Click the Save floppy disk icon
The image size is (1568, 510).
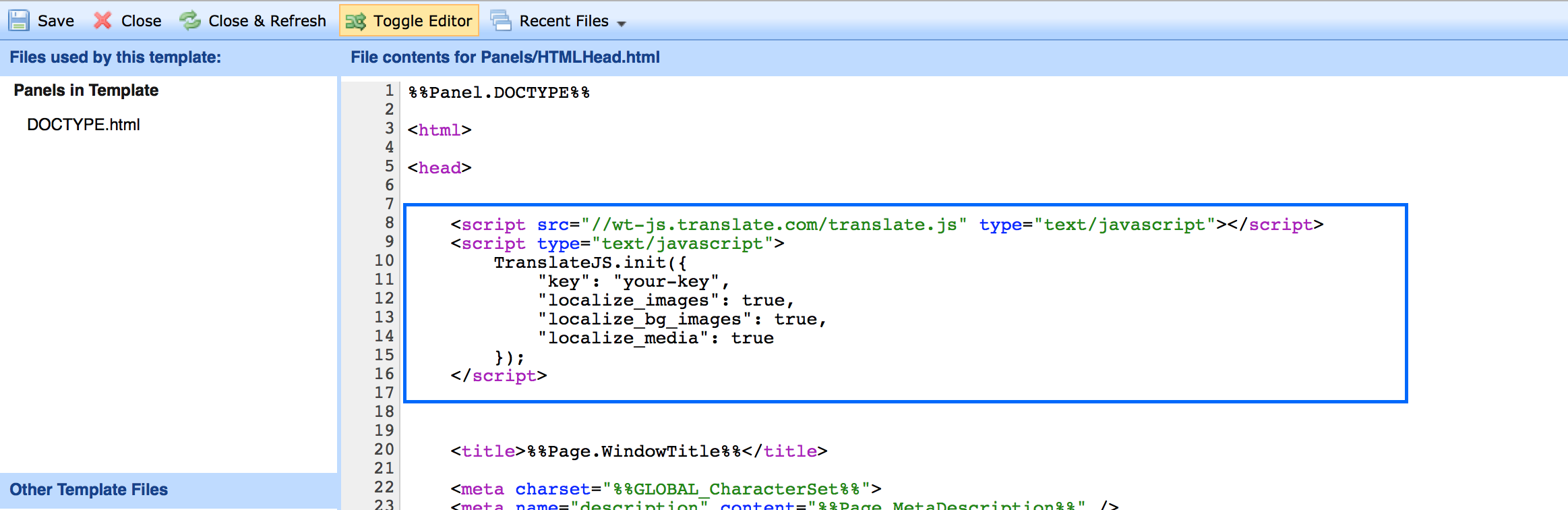coord(19,21)
